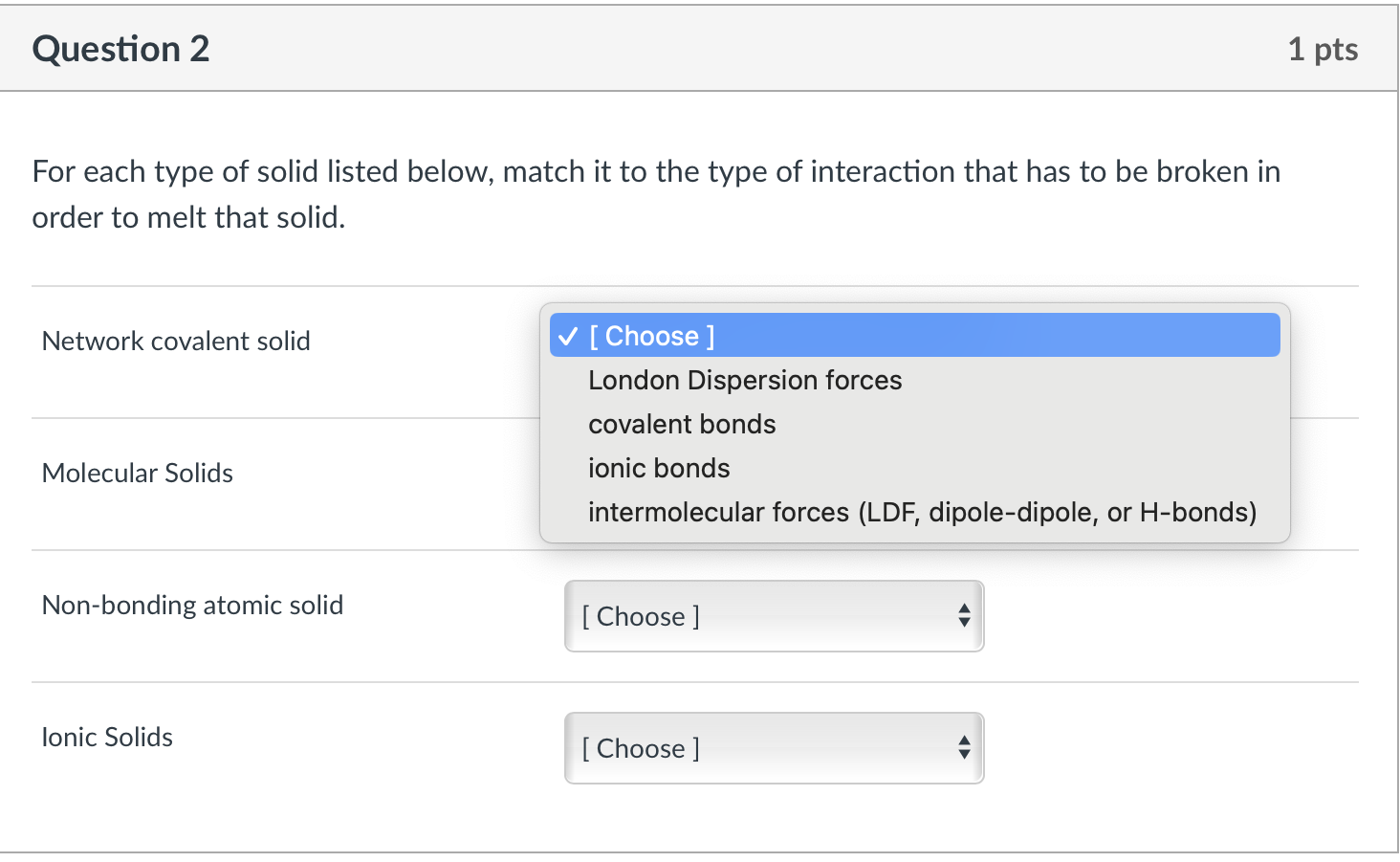Click the 'order to melt that solid' text line

tap(188, 218)
